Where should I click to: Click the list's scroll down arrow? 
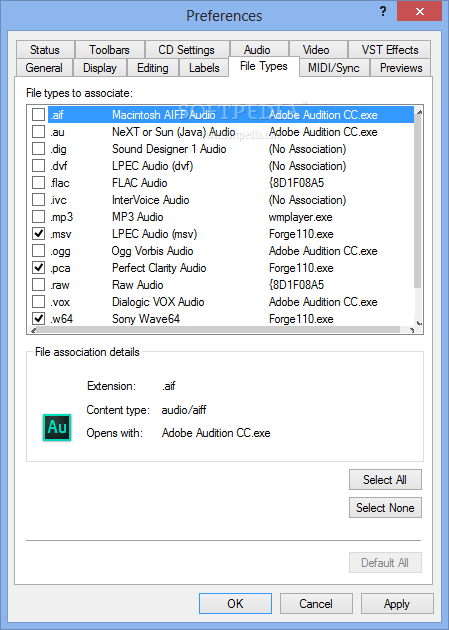coord(419,322)
